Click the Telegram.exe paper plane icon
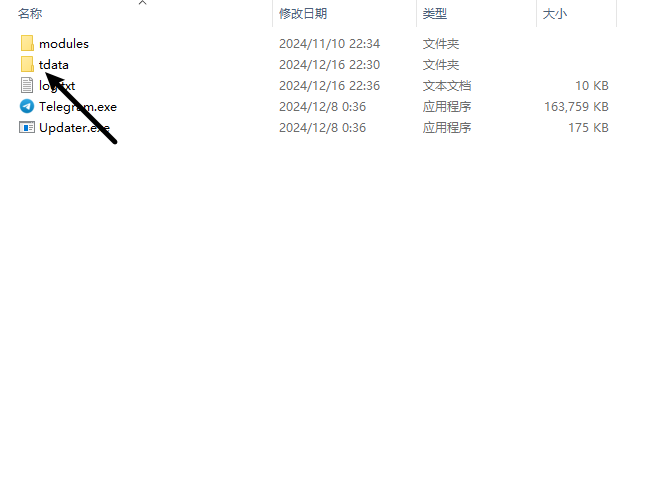This screenshot has height=484, width=646. pos(27,107)
